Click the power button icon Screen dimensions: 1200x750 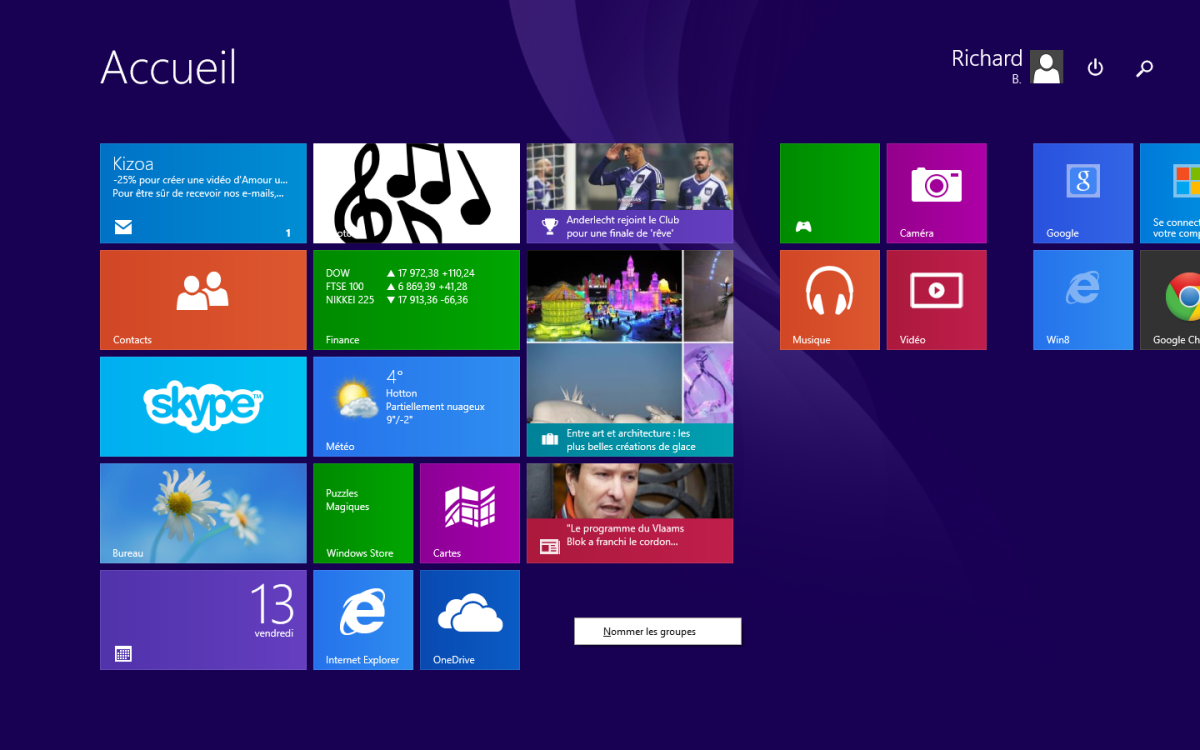tap(1095, 68)
